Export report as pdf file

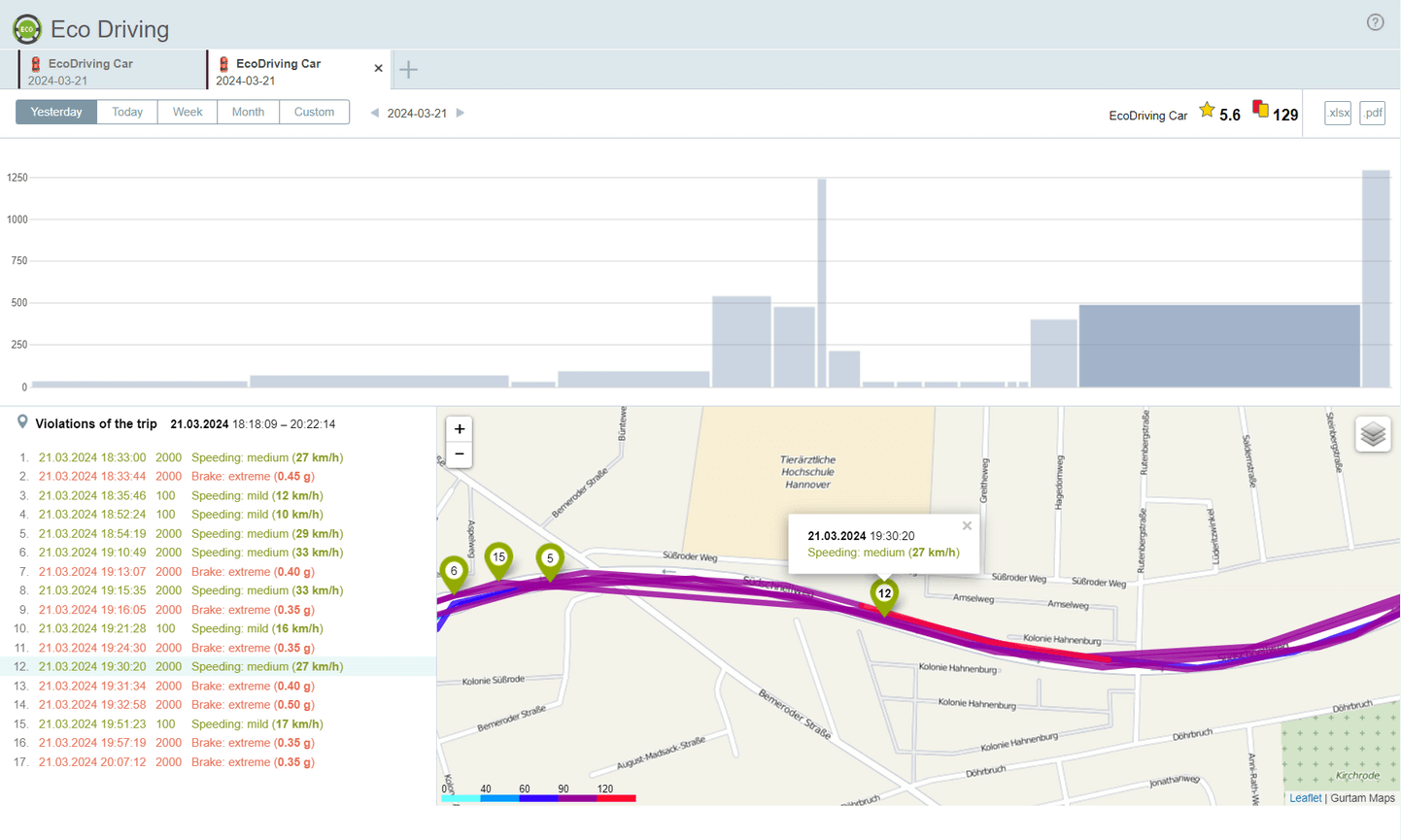(1372, 113)
